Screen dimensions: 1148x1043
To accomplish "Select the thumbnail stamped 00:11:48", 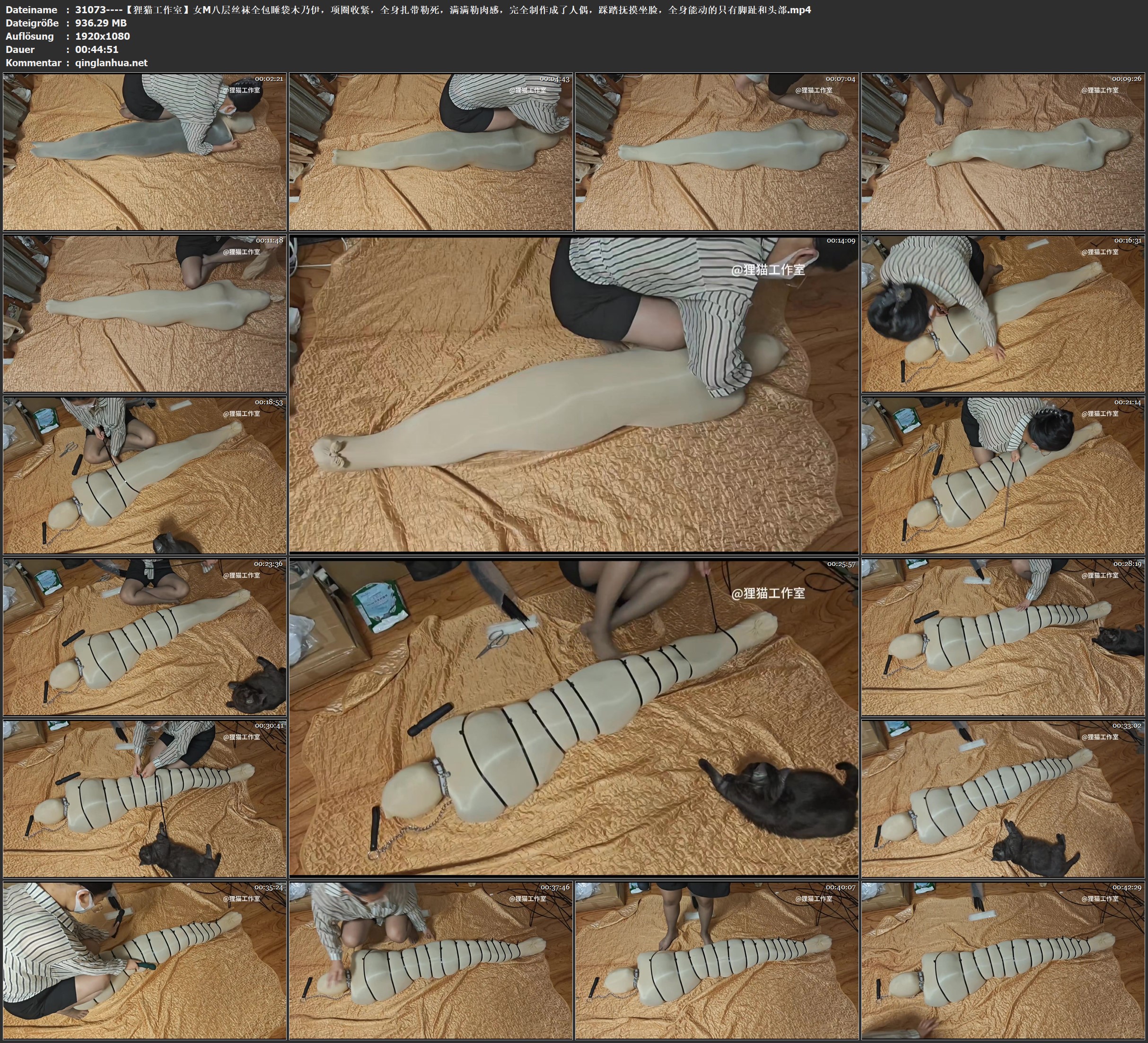I will 145,313.
